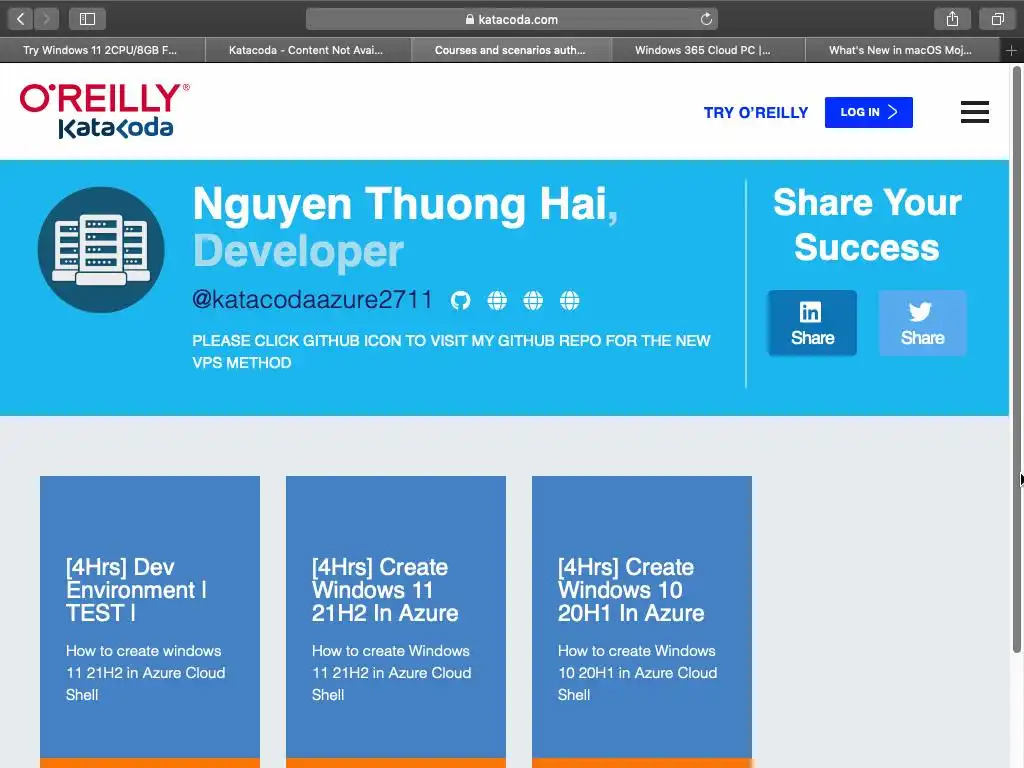1024x768 pixels.
Task: Share on LinkedIn
Action: tap(812, 323)
